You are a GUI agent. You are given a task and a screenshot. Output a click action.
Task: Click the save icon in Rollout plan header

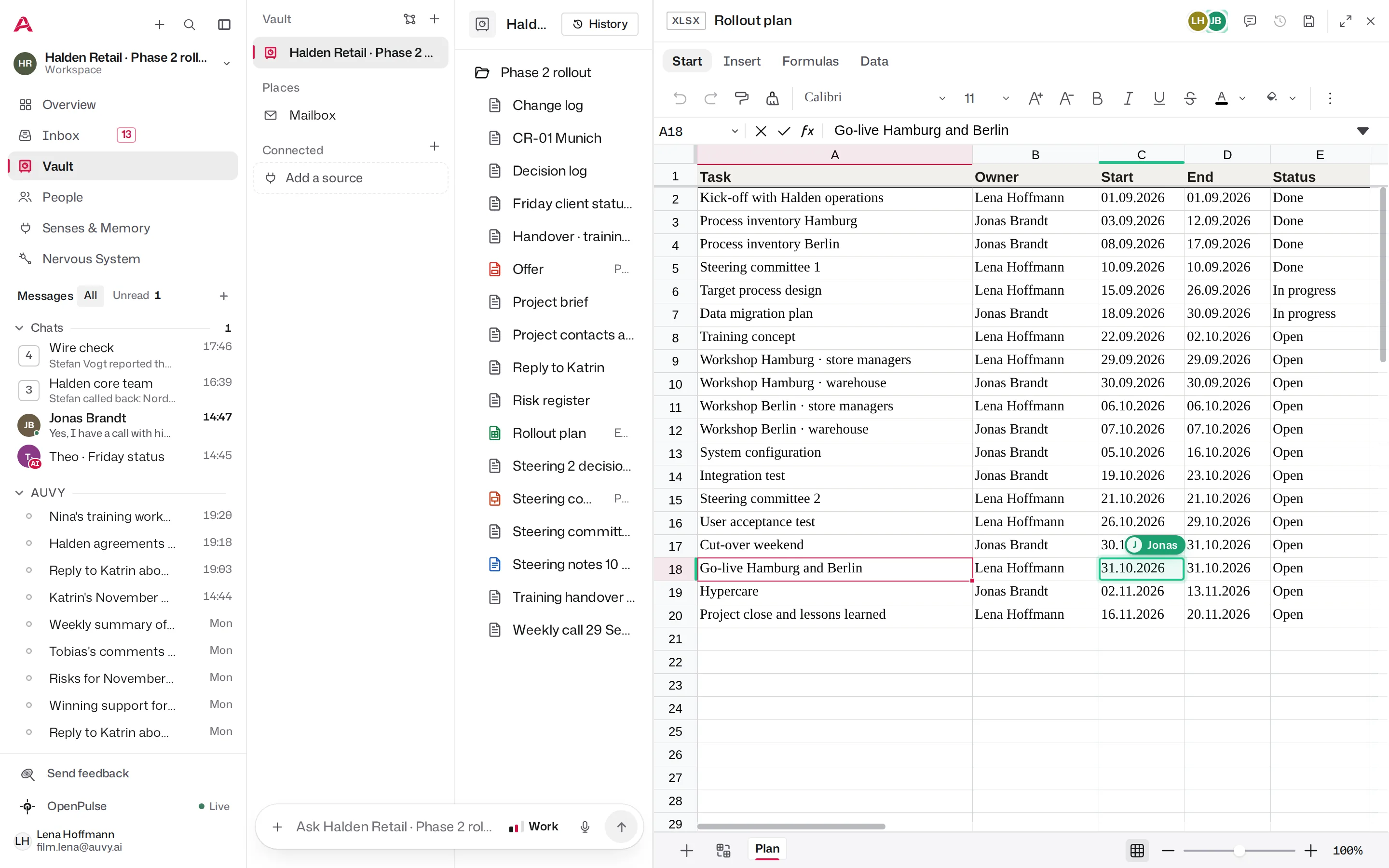point(1308,21)
